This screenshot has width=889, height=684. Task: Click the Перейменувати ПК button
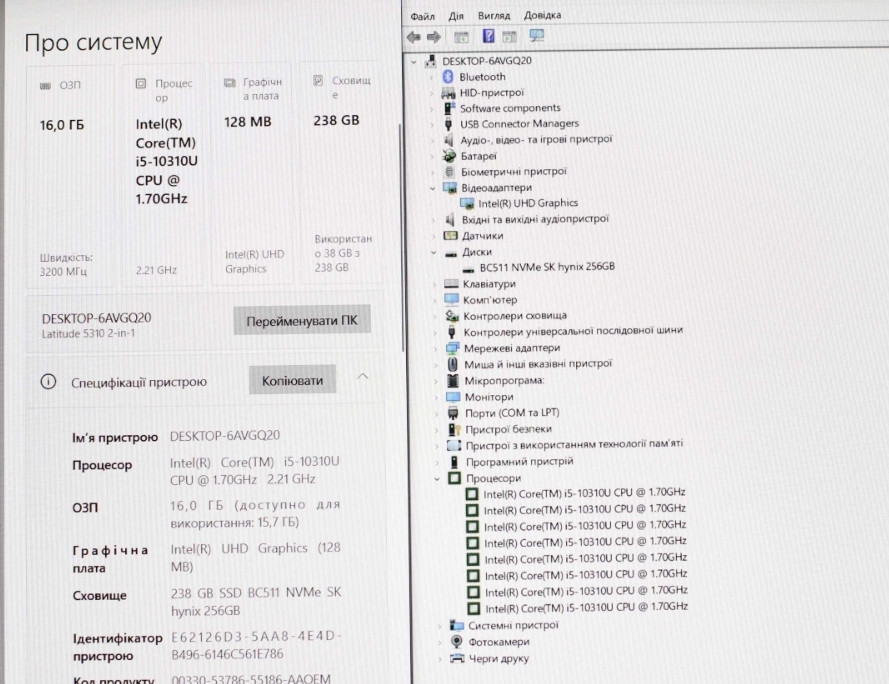pos(302,322)
